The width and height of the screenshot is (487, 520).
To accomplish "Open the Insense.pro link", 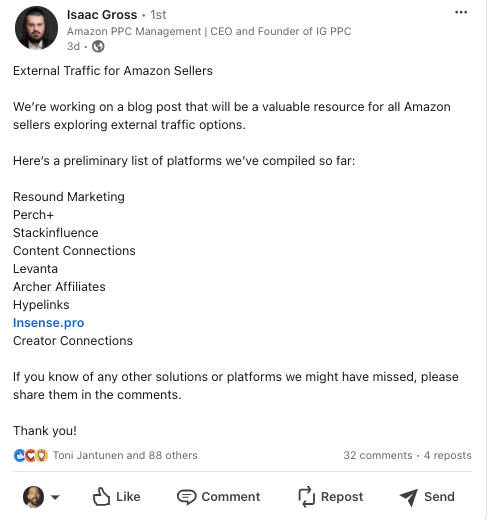I will coord(49,323).
